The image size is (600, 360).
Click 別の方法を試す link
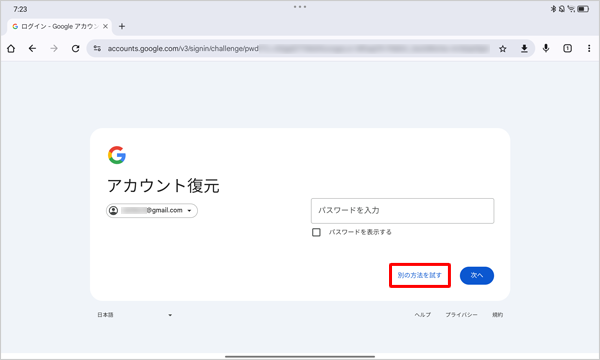click(x=420, y=275)
